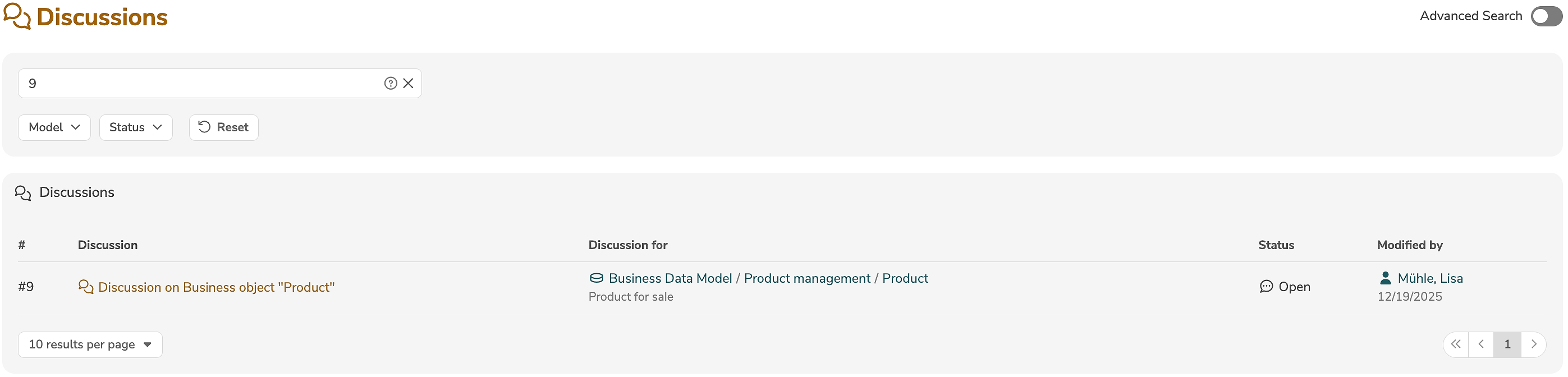Screen dimensions: 1568x377
Task: Go to the next results page
Action: click(1533, 345)
